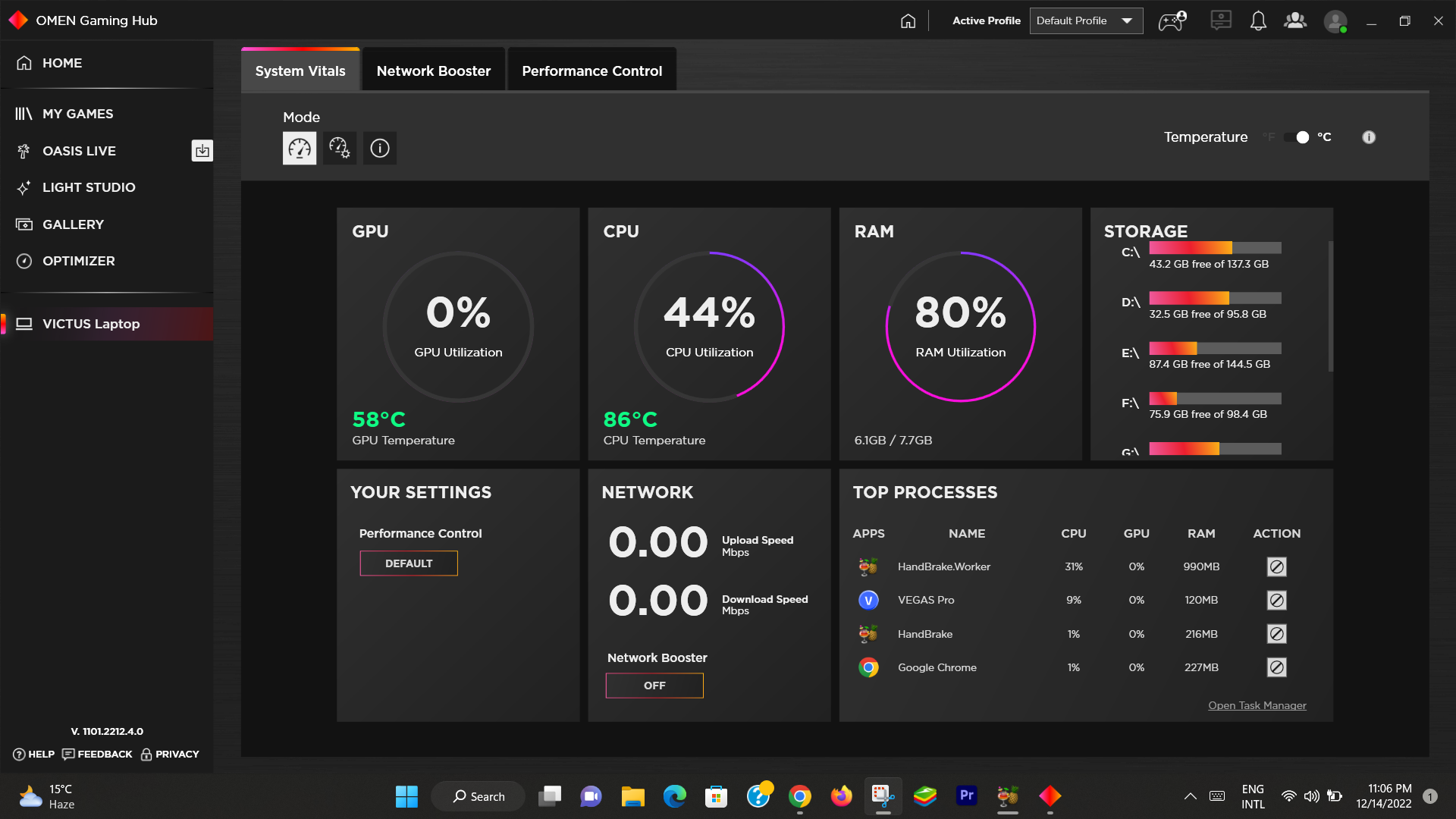Open Light Studio from the sidebar
Viewport: 1456px width, 819px height.
point(89,187)
